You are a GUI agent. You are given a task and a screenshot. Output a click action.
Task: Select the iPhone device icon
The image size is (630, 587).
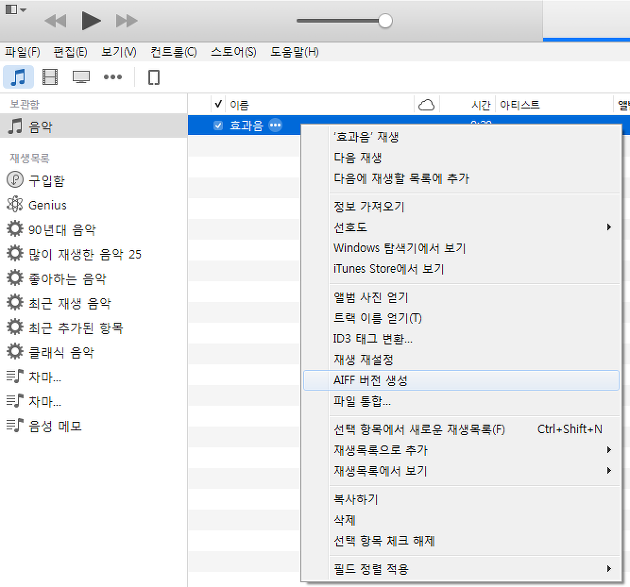(x=154, y=78)
